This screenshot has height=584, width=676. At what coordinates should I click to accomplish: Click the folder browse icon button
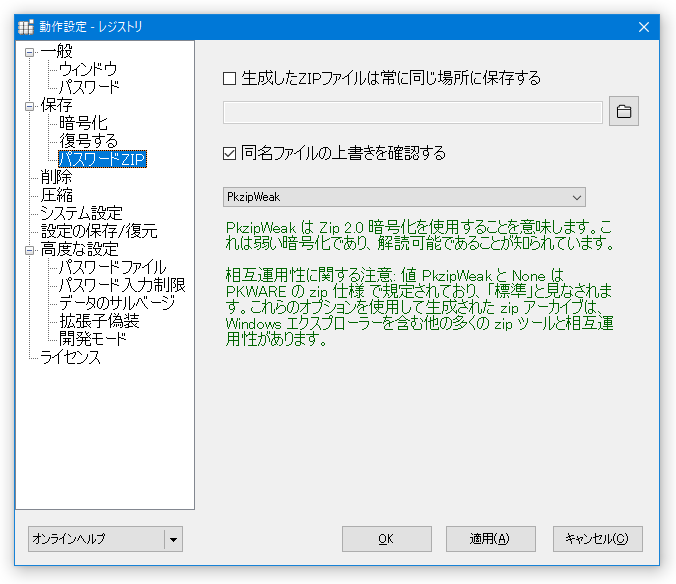point(623,112)
